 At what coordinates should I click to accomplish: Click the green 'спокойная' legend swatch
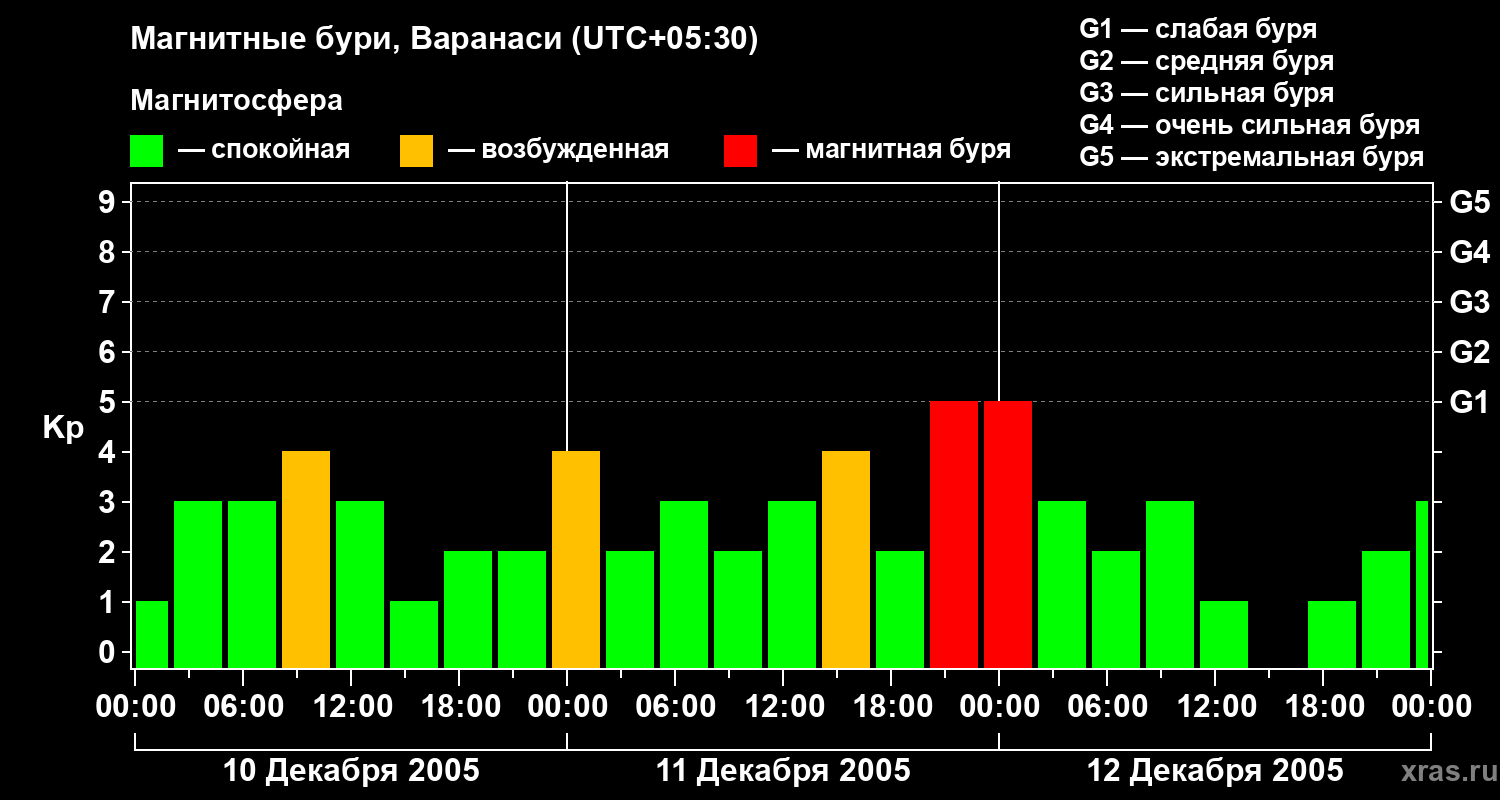coord(147,151)
